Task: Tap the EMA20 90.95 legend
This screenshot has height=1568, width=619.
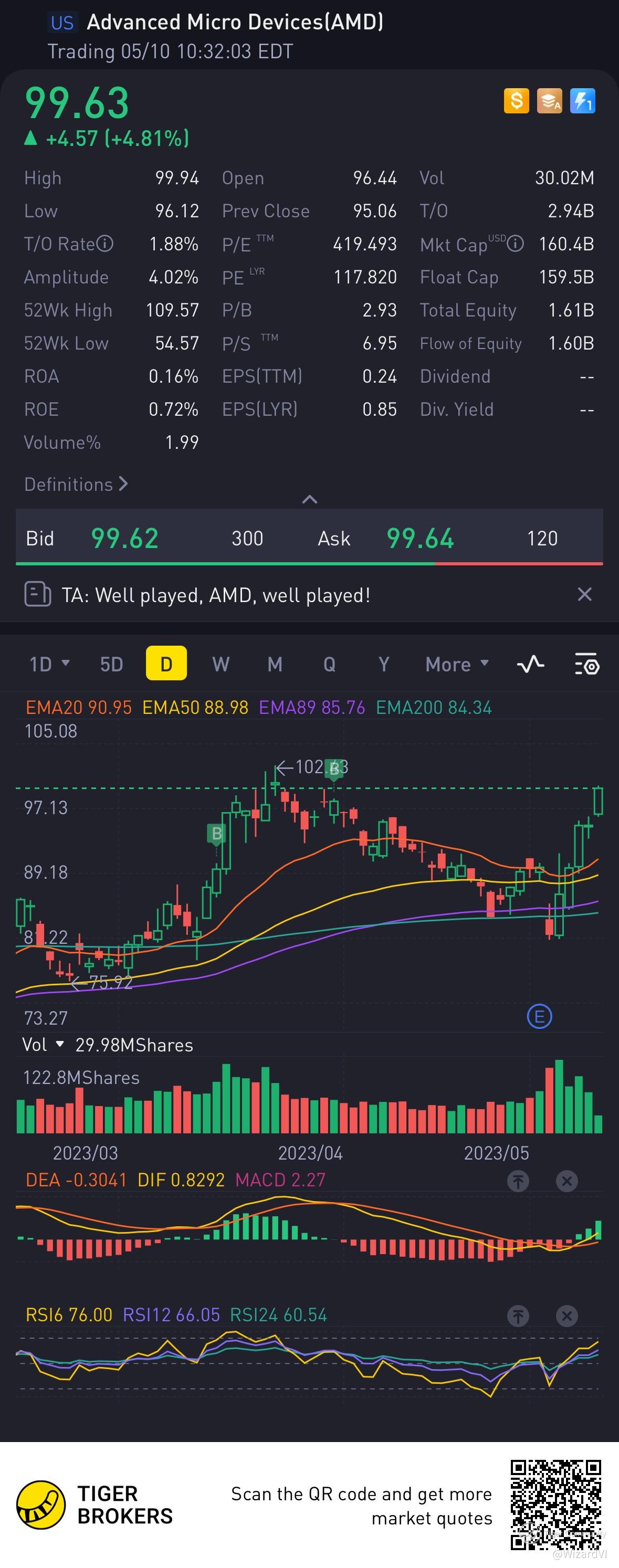Action: click(x=79, y=707)
